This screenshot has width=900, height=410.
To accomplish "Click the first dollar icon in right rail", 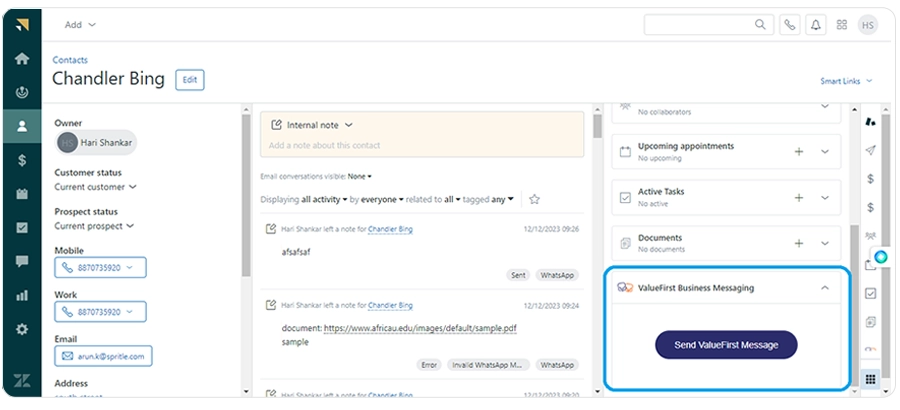I will (x=870, y=179).
